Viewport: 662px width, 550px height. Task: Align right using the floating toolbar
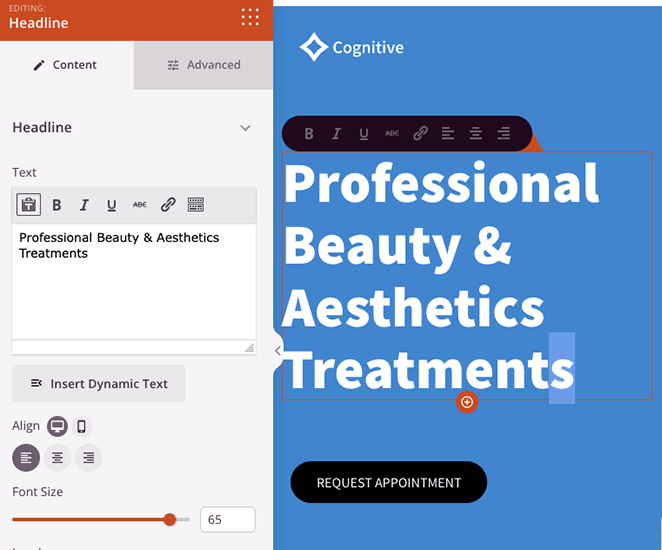[x=504, y=133]
